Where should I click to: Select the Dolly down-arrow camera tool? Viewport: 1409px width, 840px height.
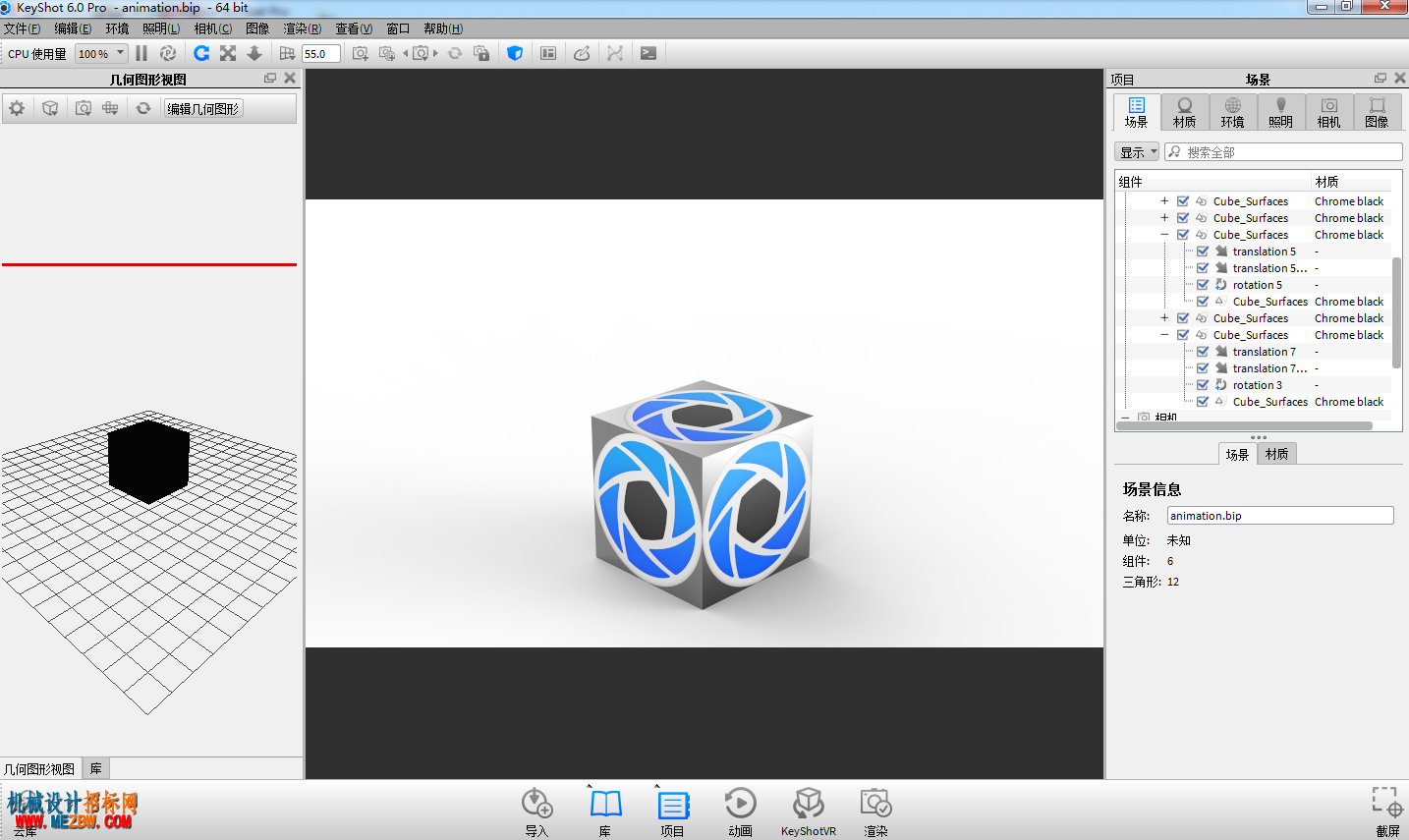254,53
